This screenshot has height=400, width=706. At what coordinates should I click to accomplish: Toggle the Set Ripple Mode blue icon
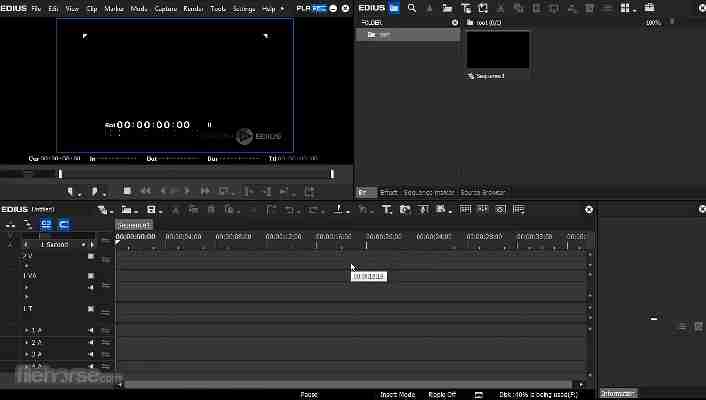[x=46, y=224]
